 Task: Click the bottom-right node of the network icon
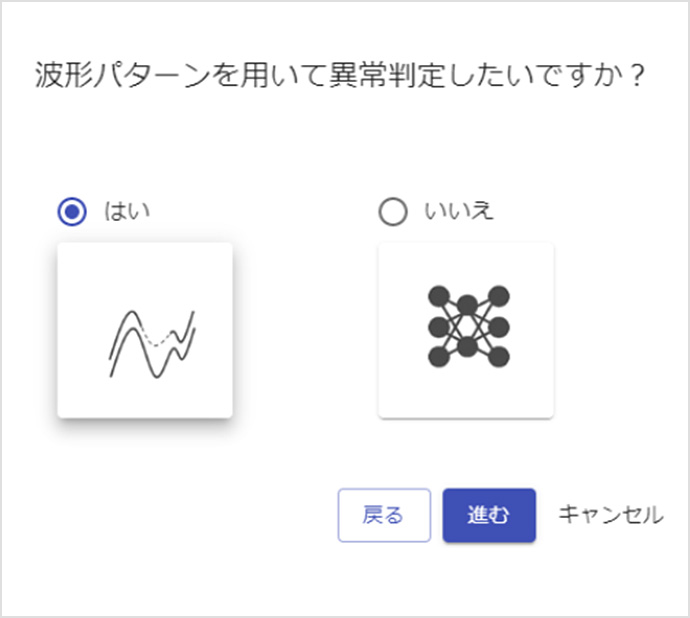tap(499, 356)
